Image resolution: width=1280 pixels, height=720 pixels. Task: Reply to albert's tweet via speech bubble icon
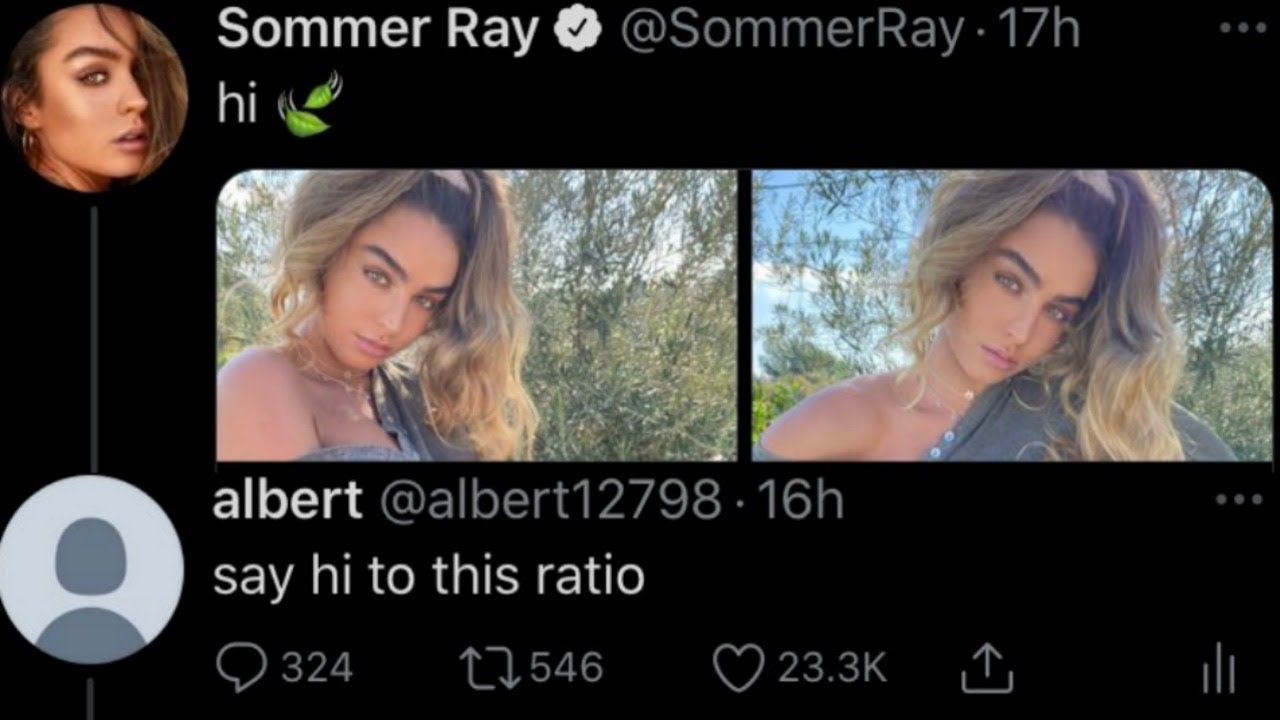click(x=240, y=668)
